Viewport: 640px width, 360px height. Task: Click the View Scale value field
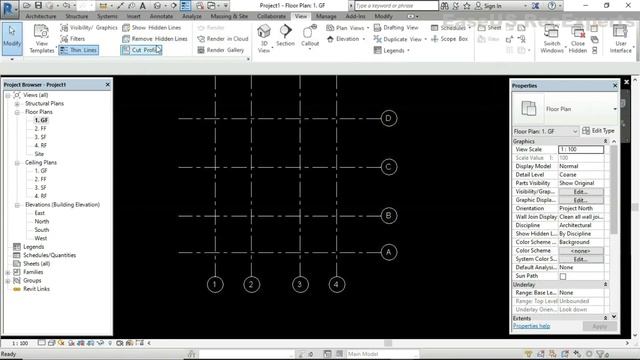[x=581, y=149]
